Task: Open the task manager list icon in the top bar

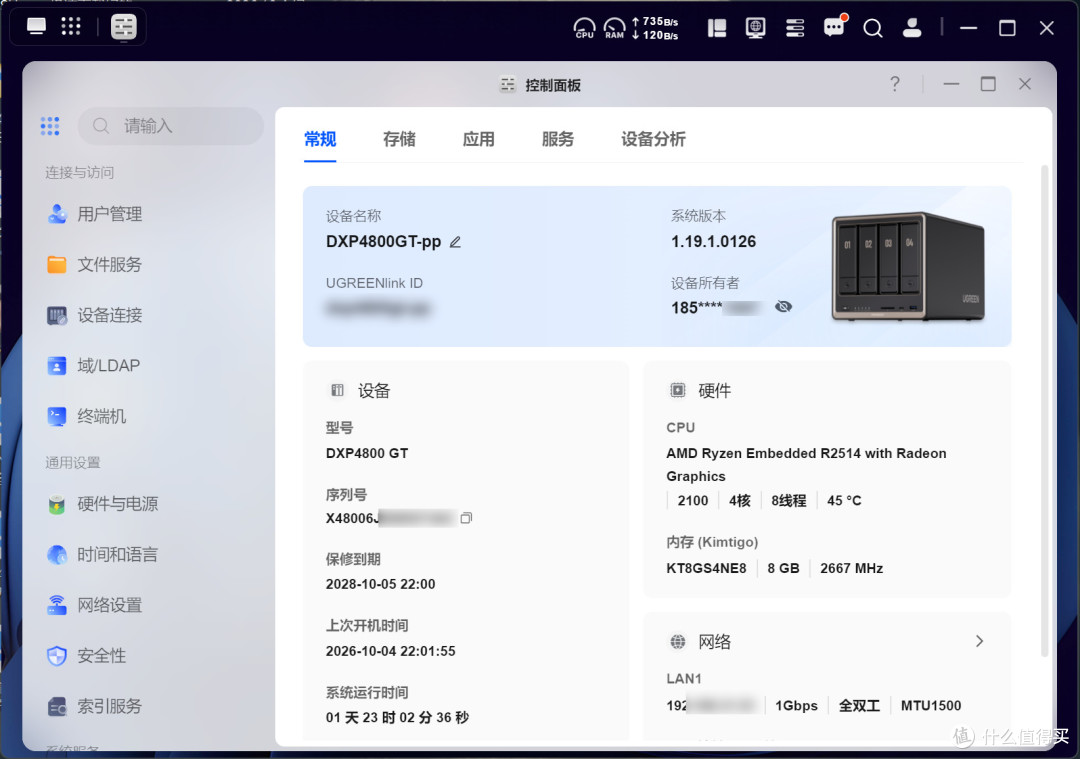Action: (x=795, y=28)
